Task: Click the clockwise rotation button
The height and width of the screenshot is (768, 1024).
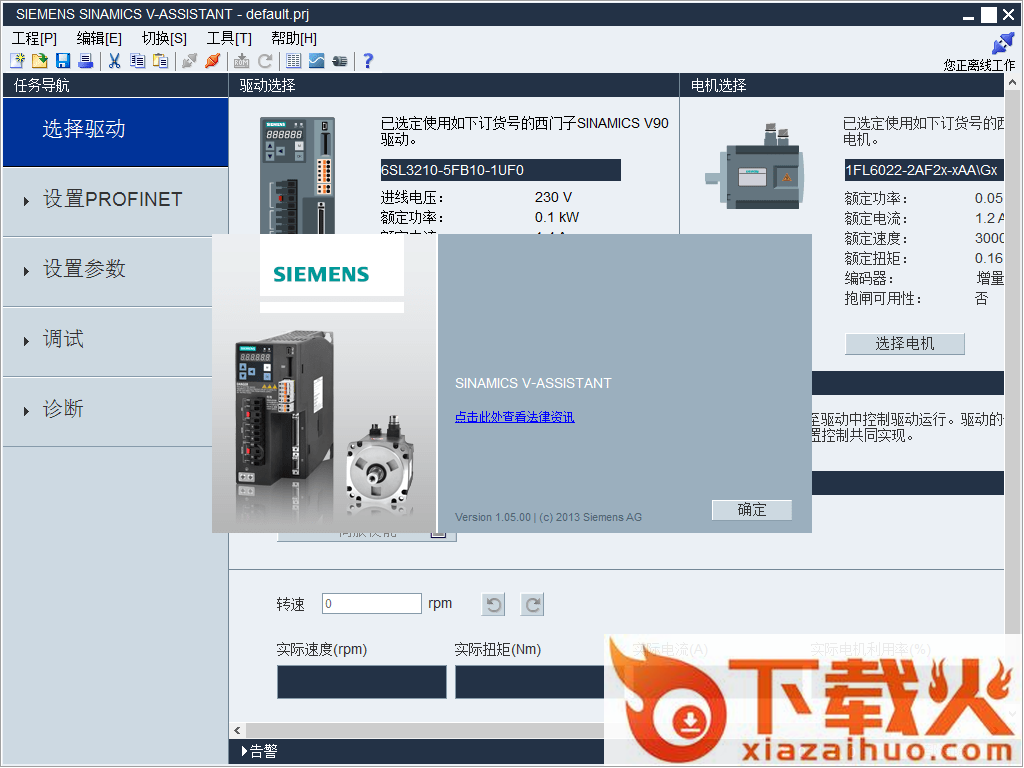Action: 532,605
